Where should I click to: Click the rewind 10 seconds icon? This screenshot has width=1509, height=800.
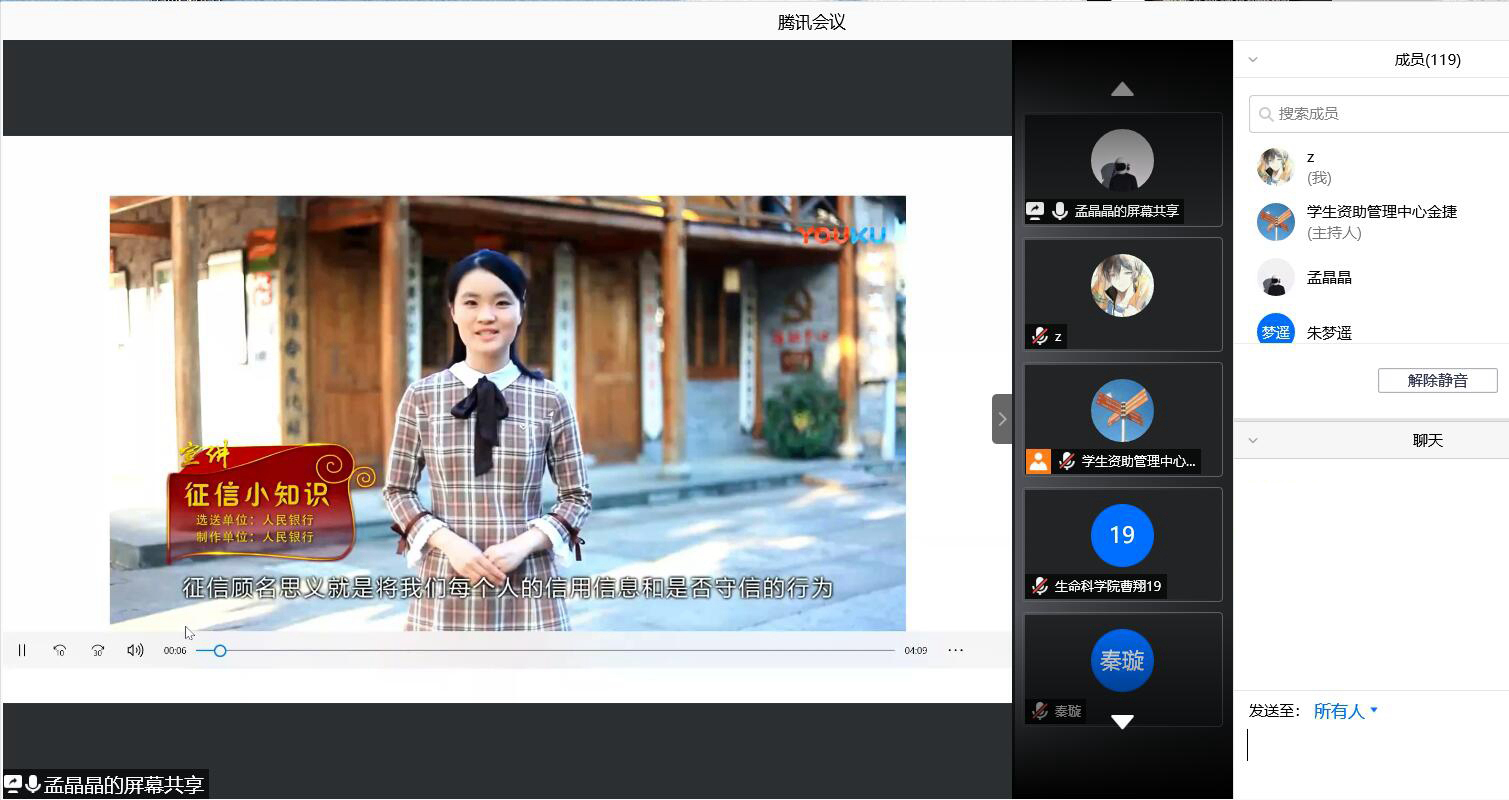pyautogui.click(x=60, y=650)
